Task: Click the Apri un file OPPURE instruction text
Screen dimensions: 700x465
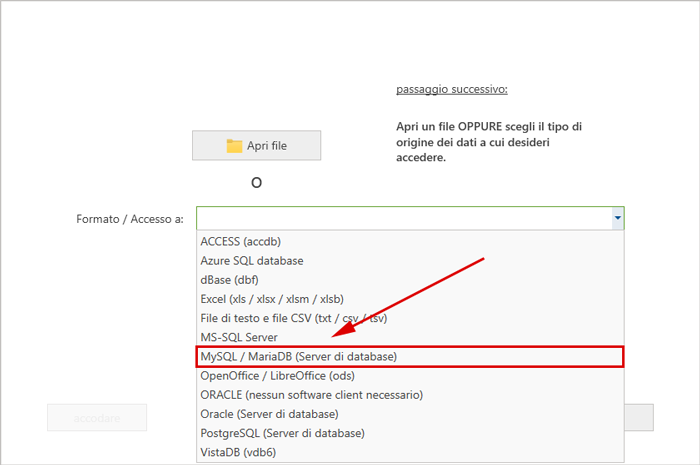Action: coord(489,142)
